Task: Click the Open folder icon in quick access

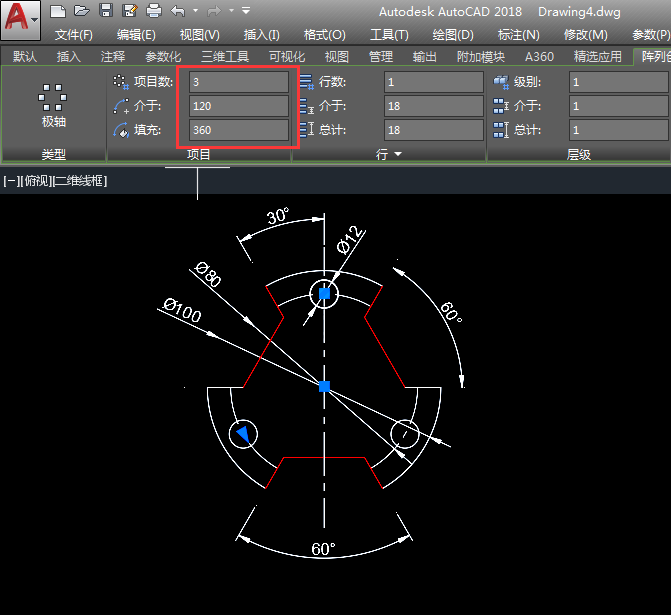Action: (x=81, y=11)
